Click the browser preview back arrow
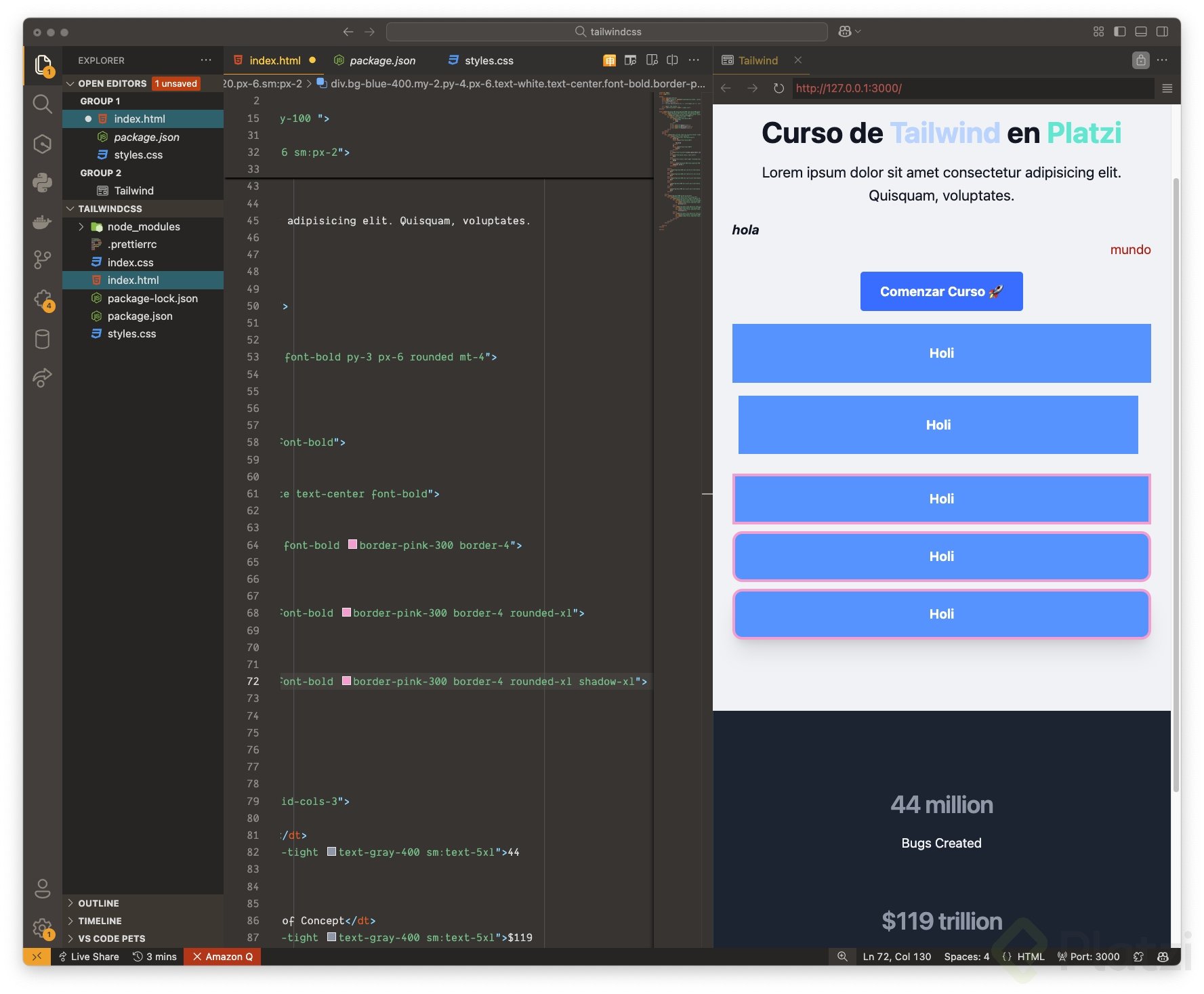The height and width of the screenshot is (994, 1204). point(726,88)
